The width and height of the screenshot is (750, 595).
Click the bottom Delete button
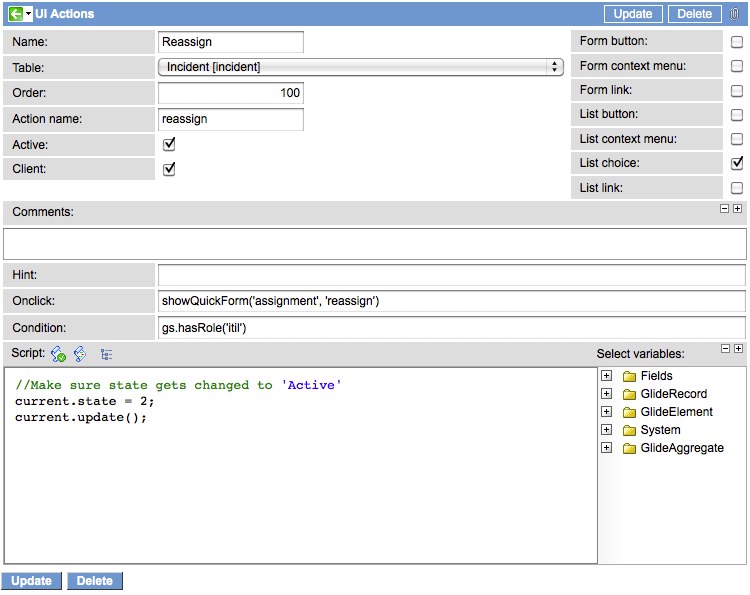(95, 581)
